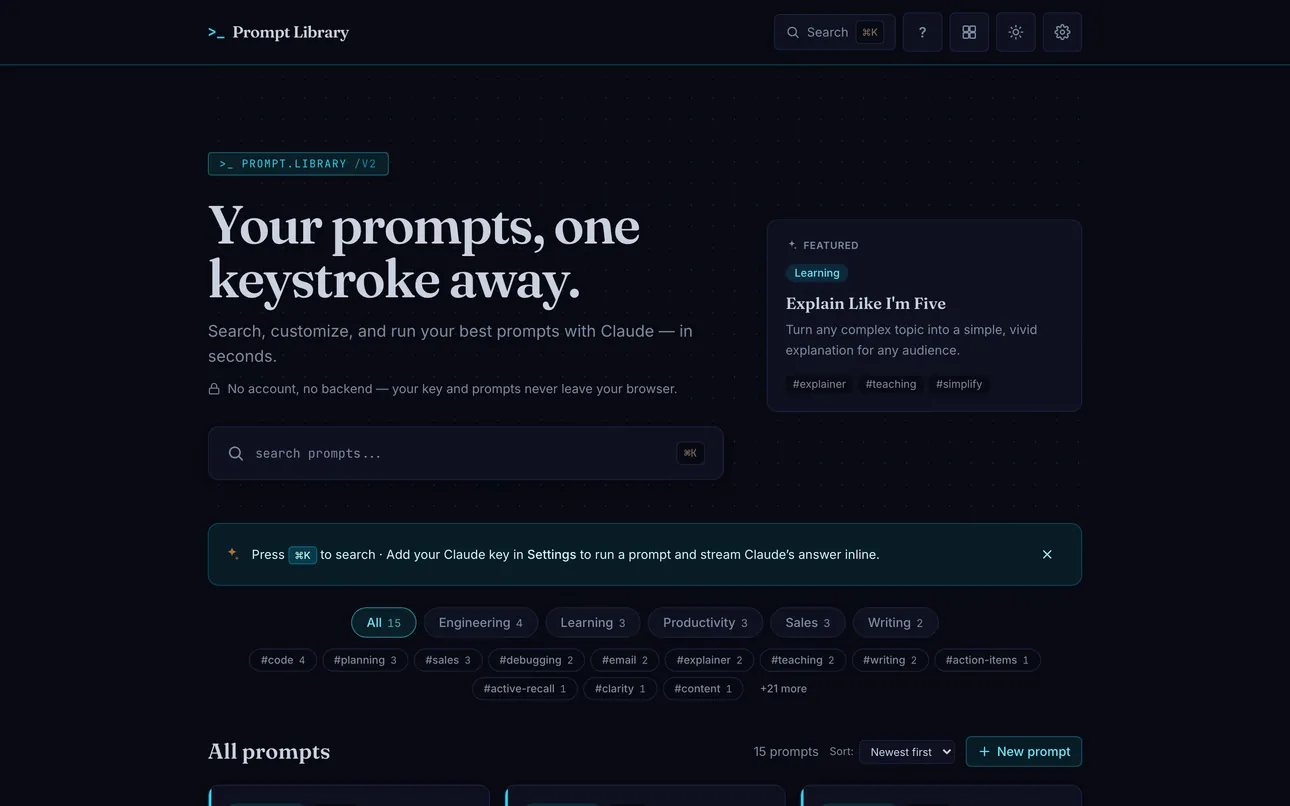Image resolution: width=1290 pixels, height=806 pixels.
Task: Click #teaching tag in featured card
Action: click(x=891, y=384)
